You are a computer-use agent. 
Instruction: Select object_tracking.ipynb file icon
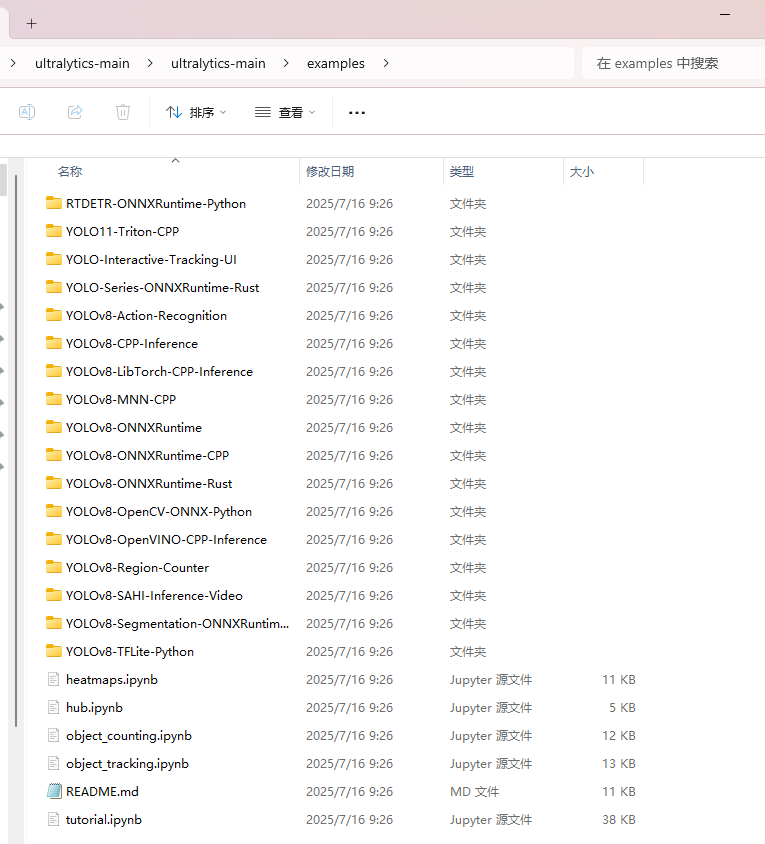click(x=53, y=763)
